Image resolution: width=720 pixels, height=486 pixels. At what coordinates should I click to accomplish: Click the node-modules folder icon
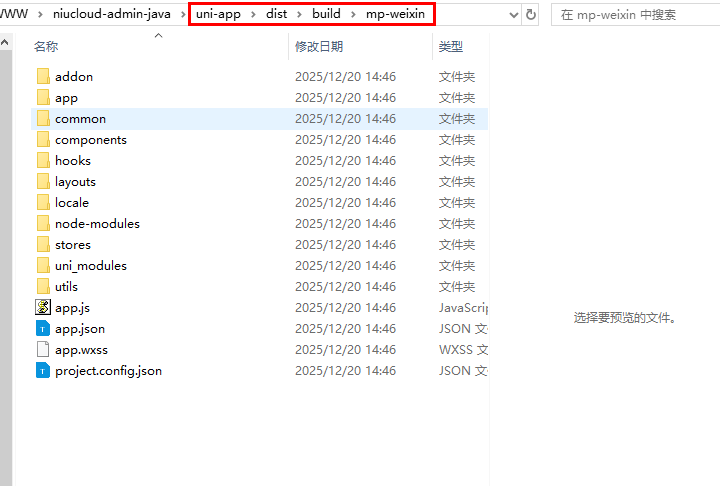43,224
